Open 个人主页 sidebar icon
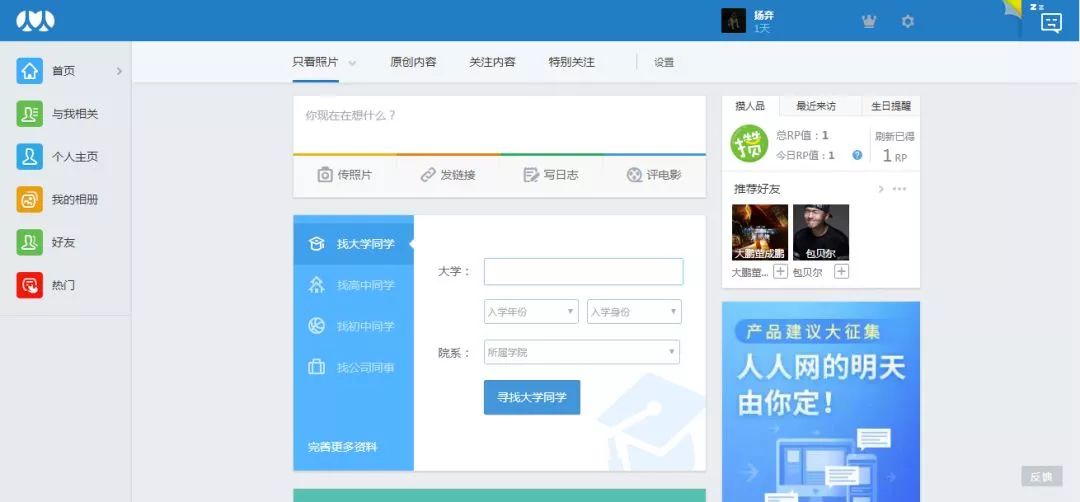This screenshot has width=1080, height=502. (x=30, y=156)
